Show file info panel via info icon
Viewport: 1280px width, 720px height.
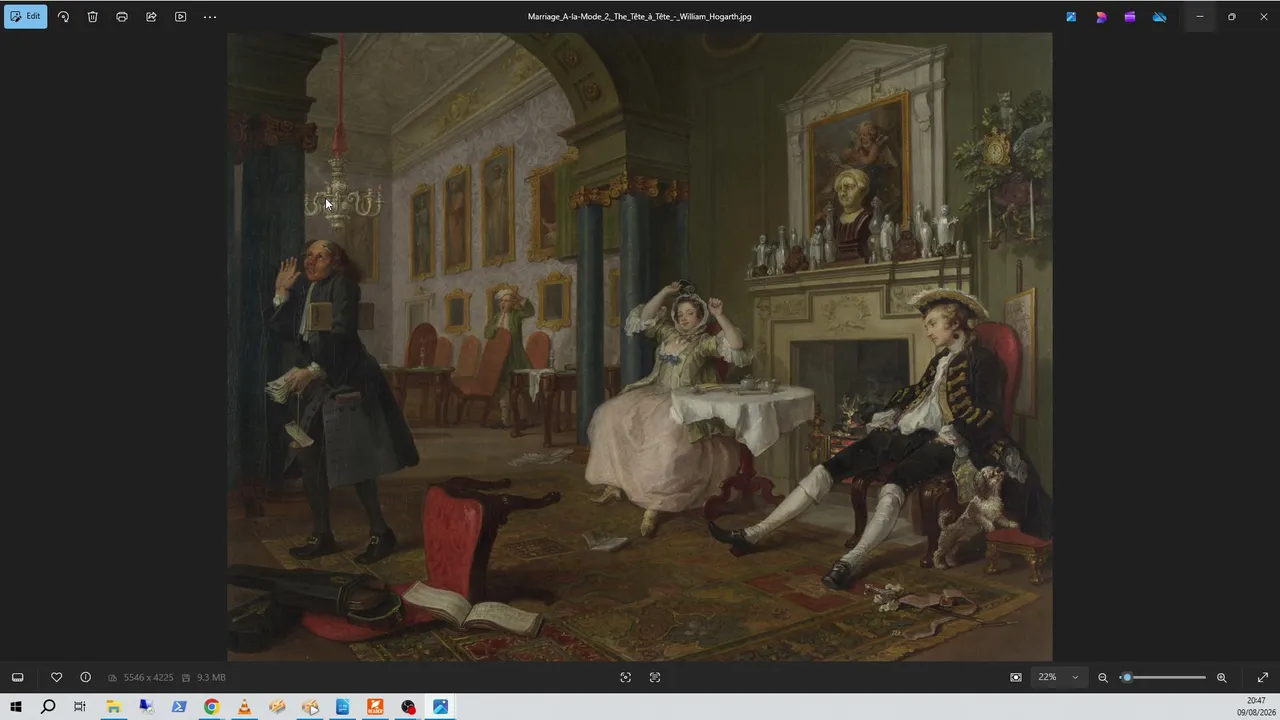click(x=85, y=677)
